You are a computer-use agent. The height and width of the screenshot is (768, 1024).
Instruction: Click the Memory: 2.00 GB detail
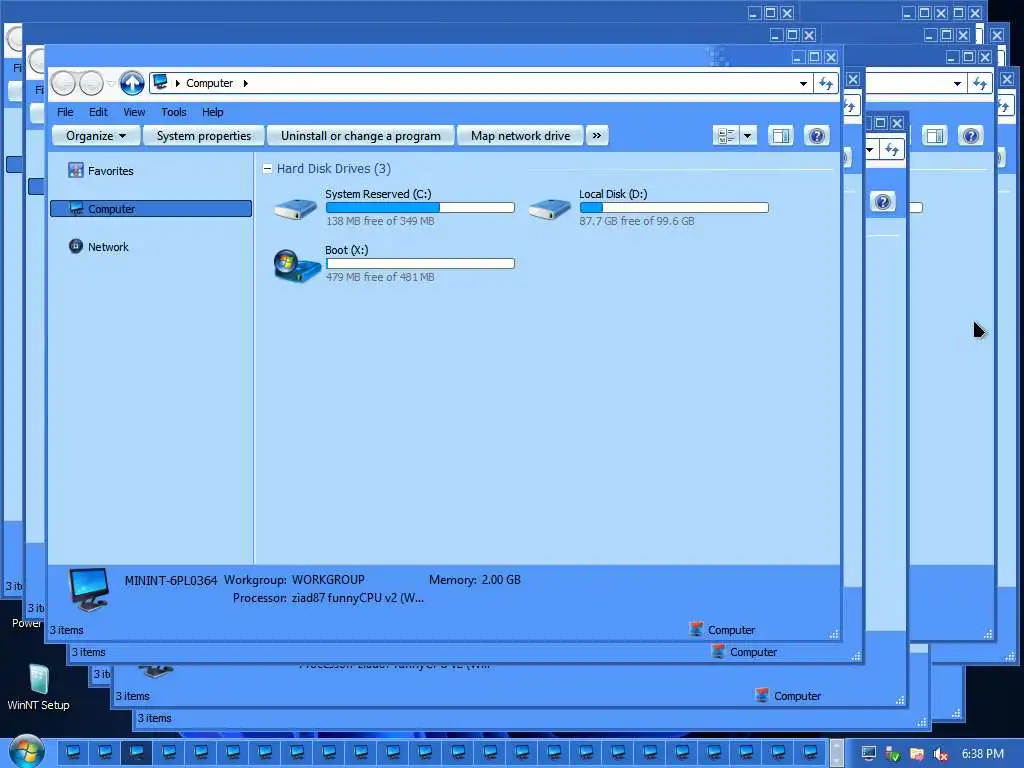click(x=475, y=580)
